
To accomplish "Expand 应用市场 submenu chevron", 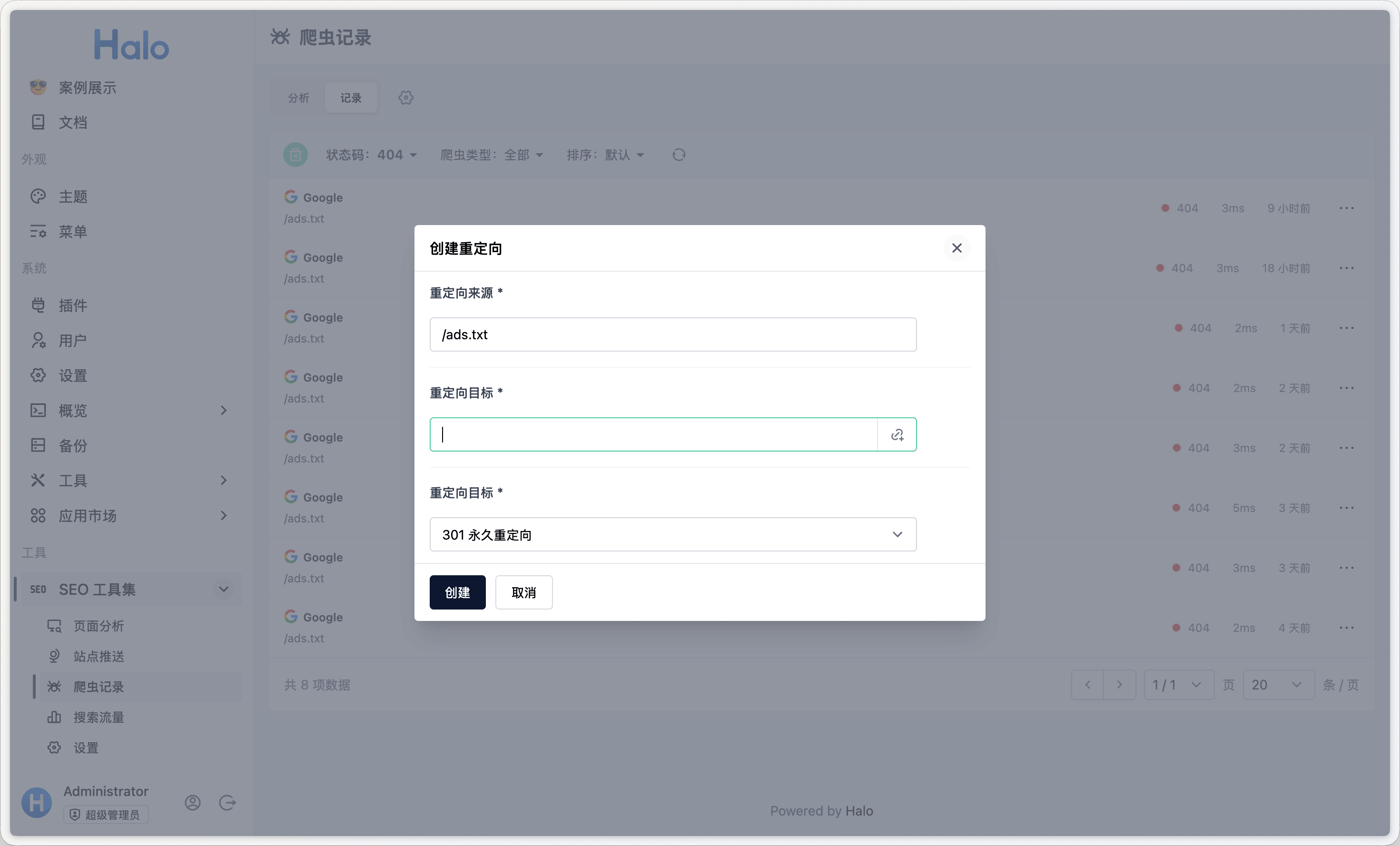I will point(224,515).
